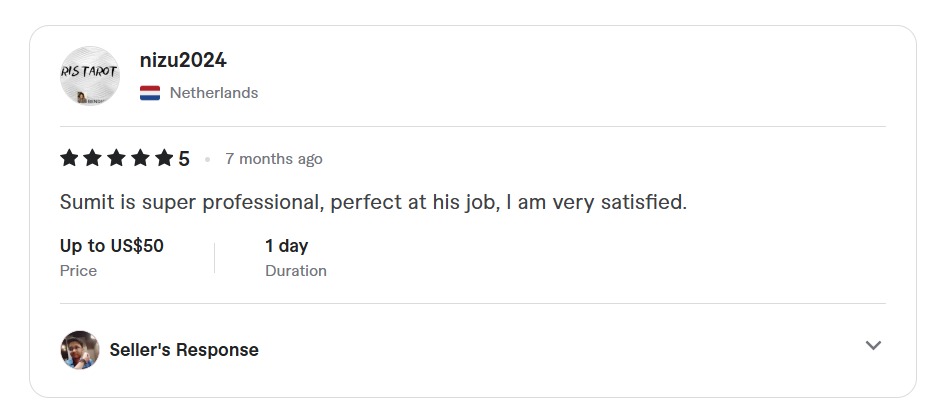This screenshot has height=412, width=947.
Task: Click the '7 months ago' timestamp
Action: (x=274, y=159)
